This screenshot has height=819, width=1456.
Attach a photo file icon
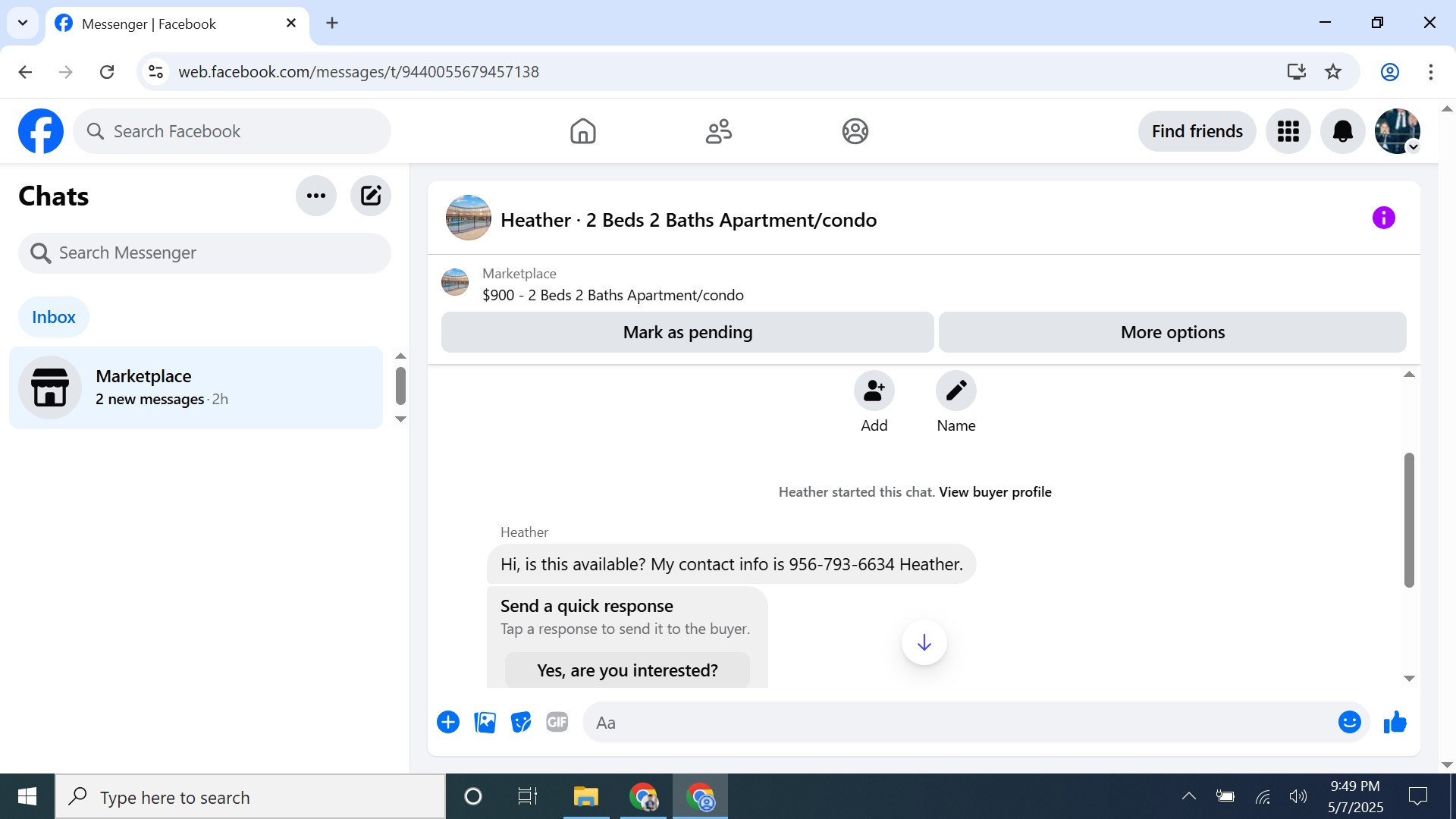point(485,723)
